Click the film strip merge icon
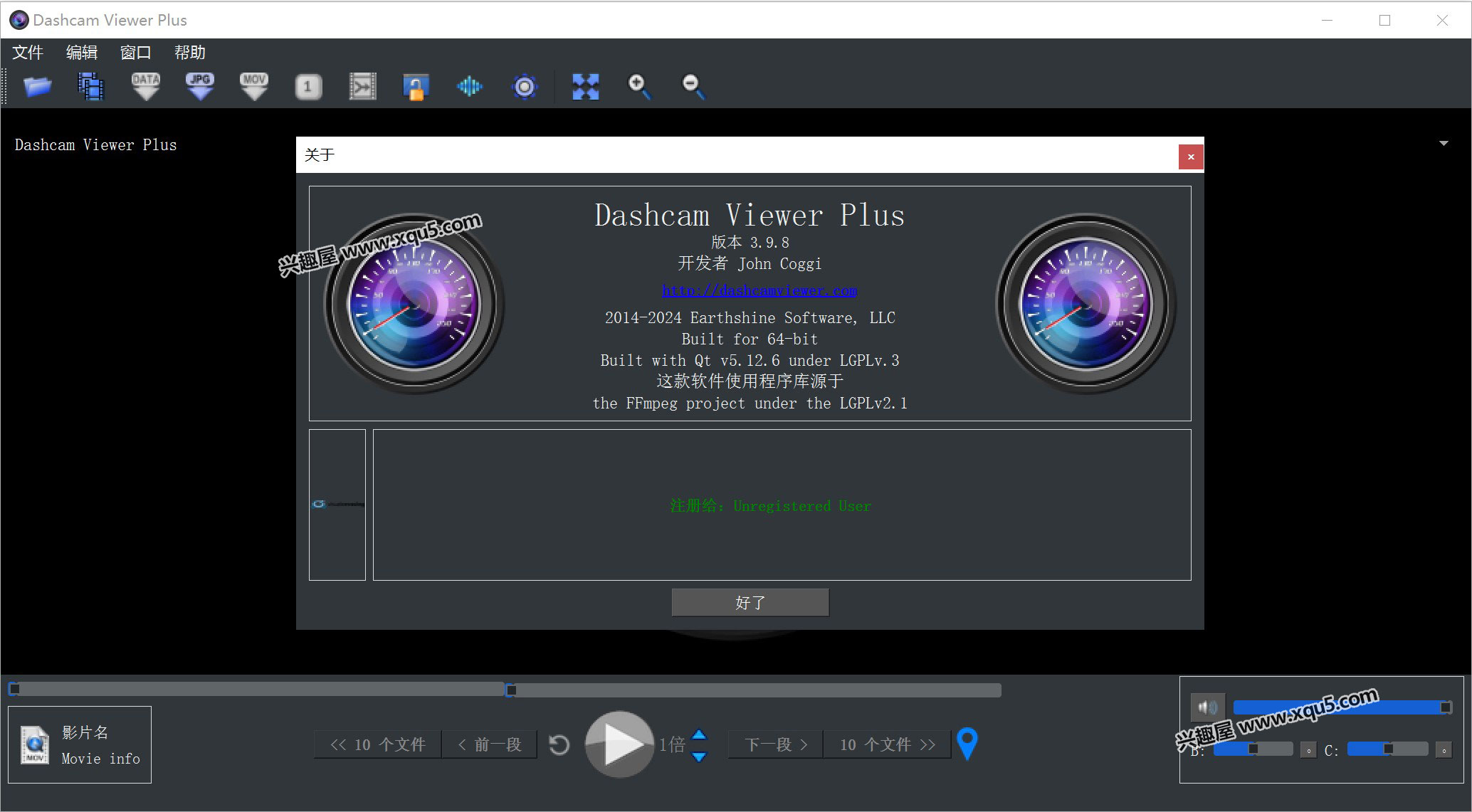 (362, 87)
